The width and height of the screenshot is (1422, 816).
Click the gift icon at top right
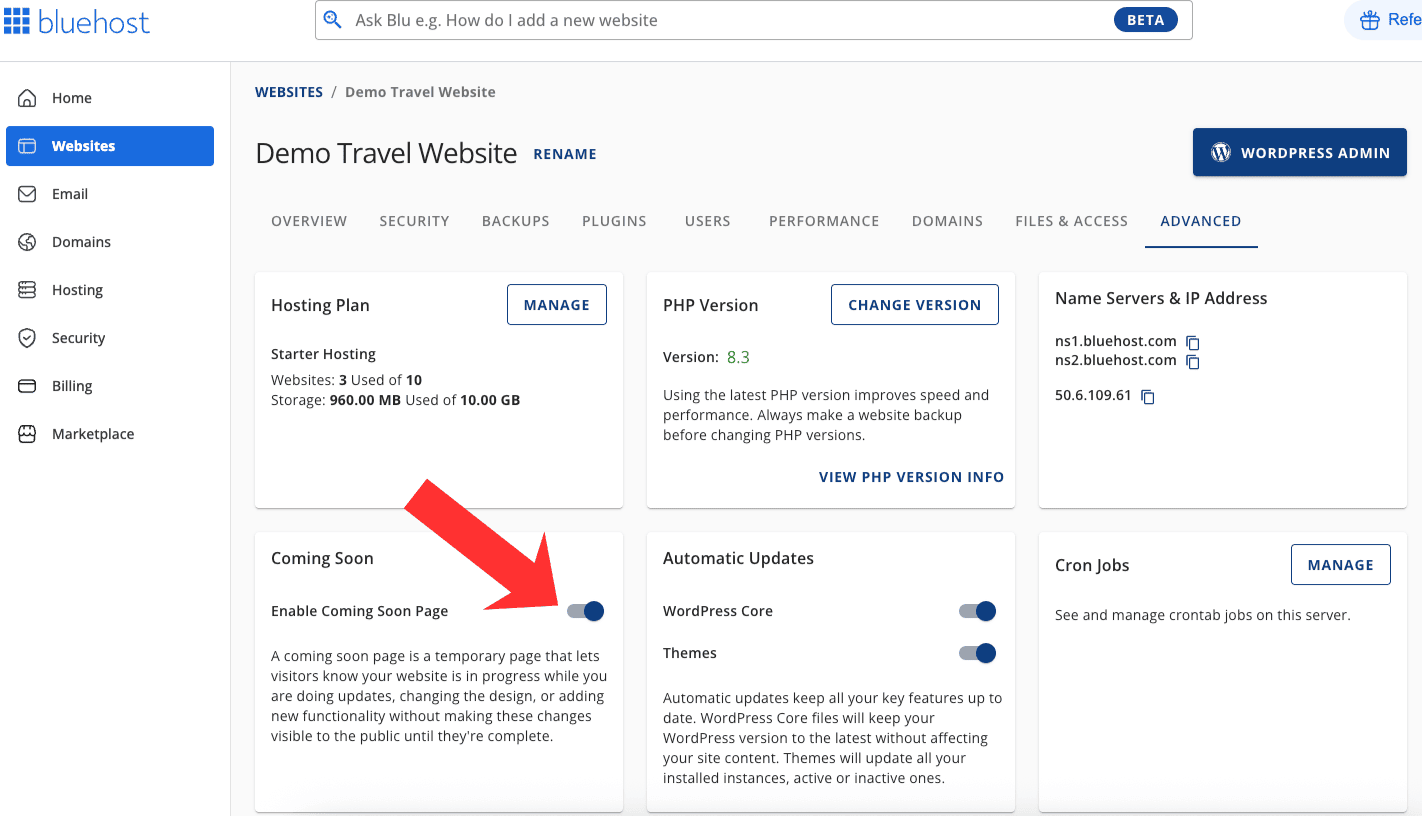pos(1370,20)
